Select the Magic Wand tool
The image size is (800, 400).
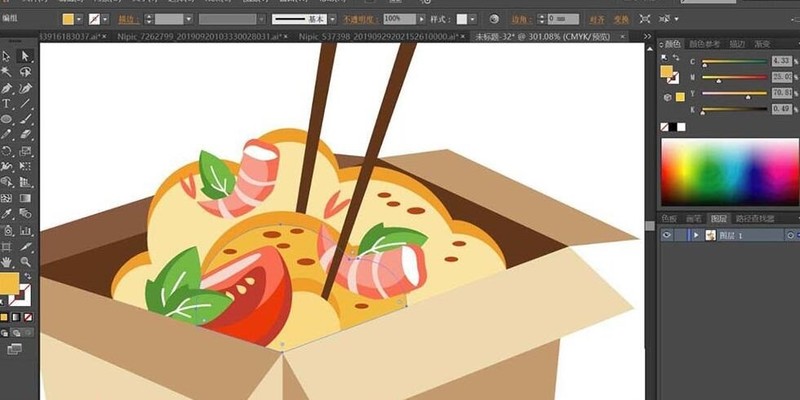[7, 72]
